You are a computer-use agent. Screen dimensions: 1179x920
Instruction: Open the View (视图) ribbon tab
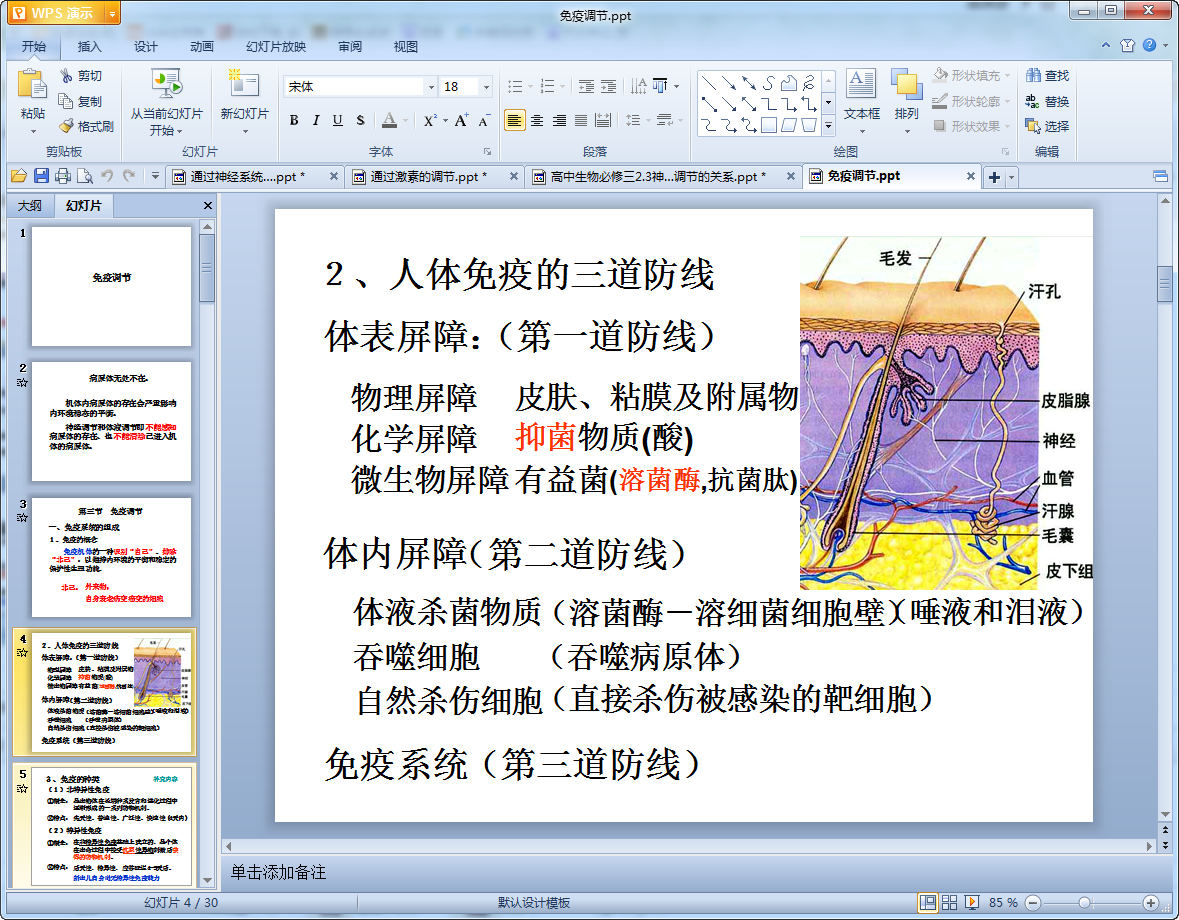coord(405,47)
